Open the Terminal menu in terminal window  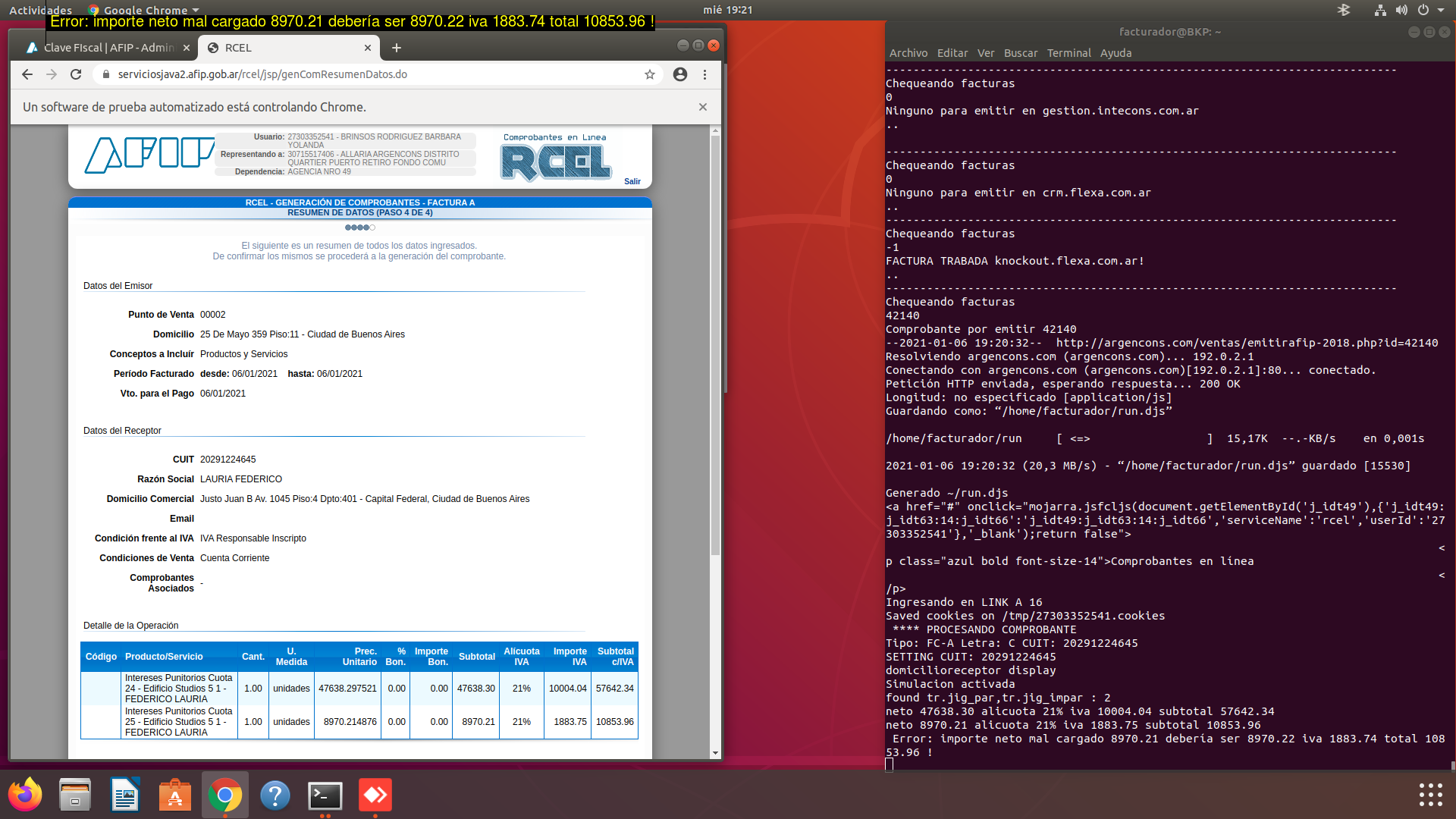click(x=1069, y=53)
